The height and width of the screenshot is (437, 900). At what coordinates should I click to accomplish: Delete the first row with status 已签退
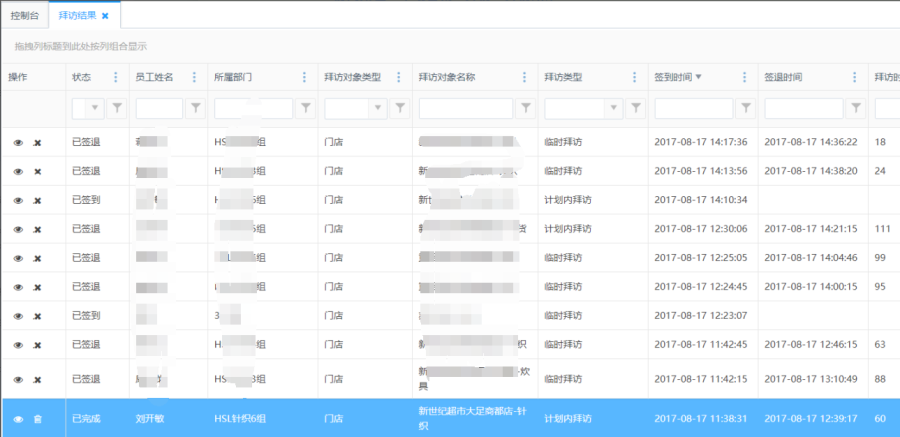[x=38, y=143]
